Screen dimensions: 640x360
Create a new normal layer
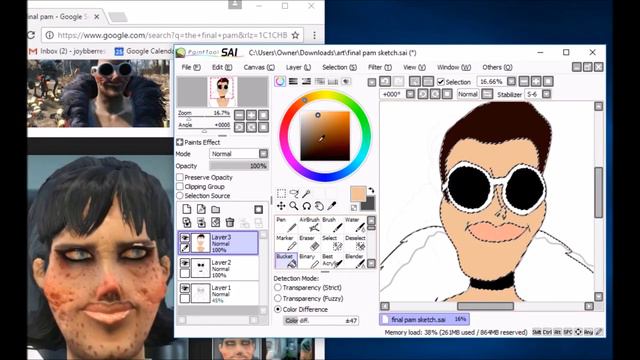[x=187, y=209]
